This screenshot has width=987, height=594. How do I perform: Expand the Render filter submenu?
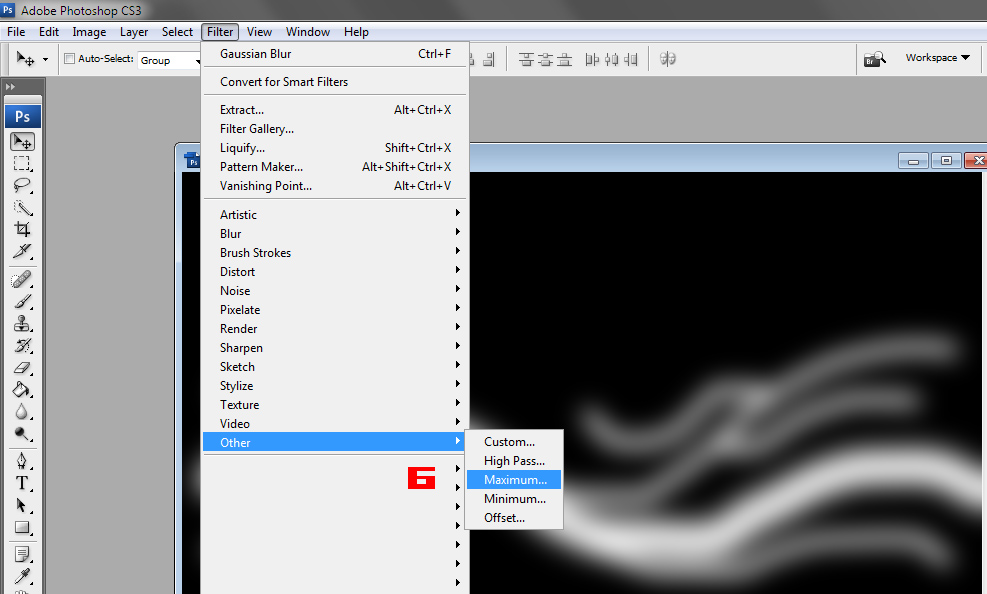[x=336, y=328]
